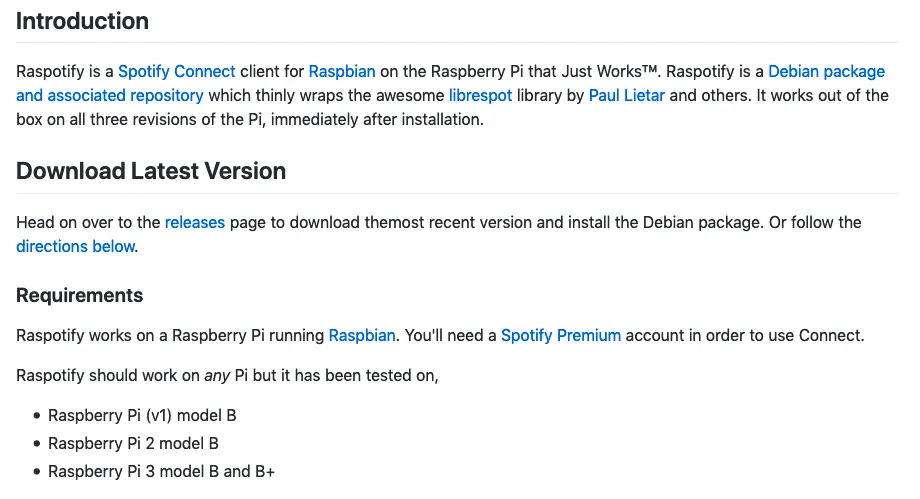Click the 'Debian package' link text
The image size is (920, 499).
(826, 72)
